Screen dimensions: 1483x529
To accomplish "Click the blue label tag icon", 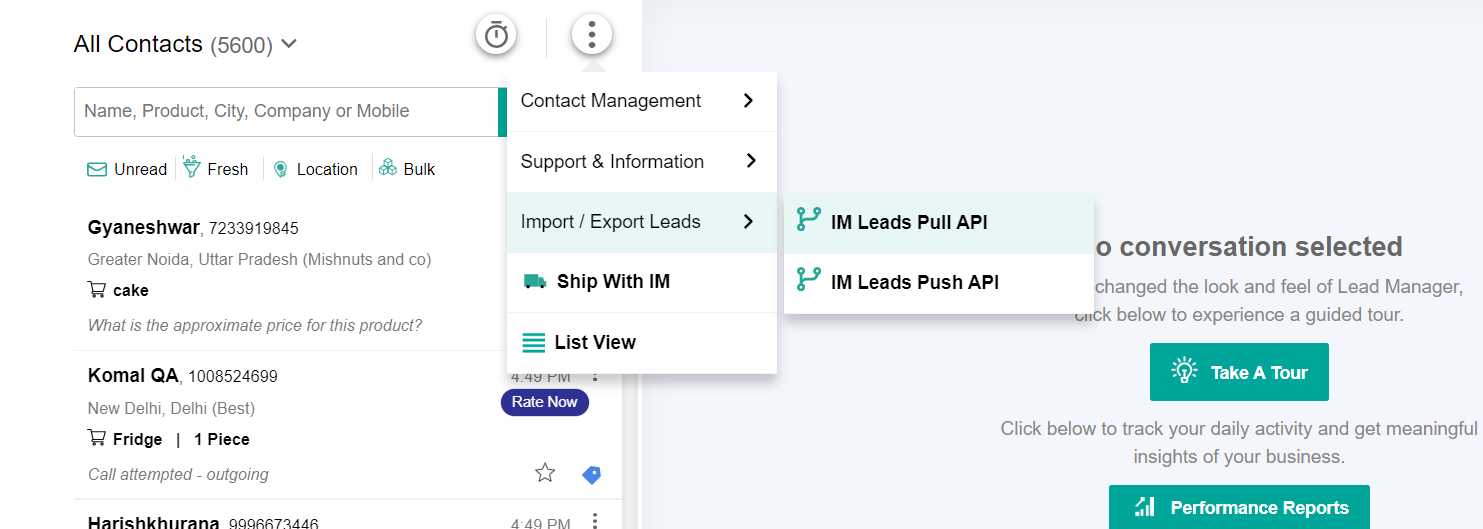I will [591, 475].
